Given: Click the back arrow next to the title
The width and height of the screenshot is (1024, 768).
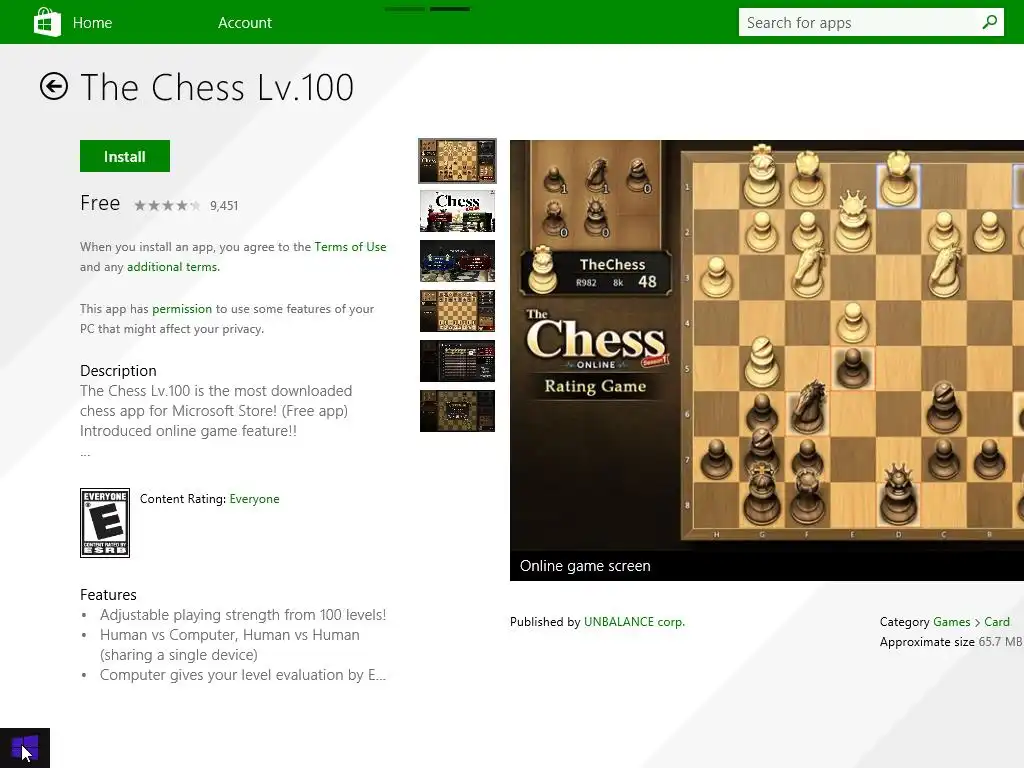Looking at the screenshot, I should 54,86.
